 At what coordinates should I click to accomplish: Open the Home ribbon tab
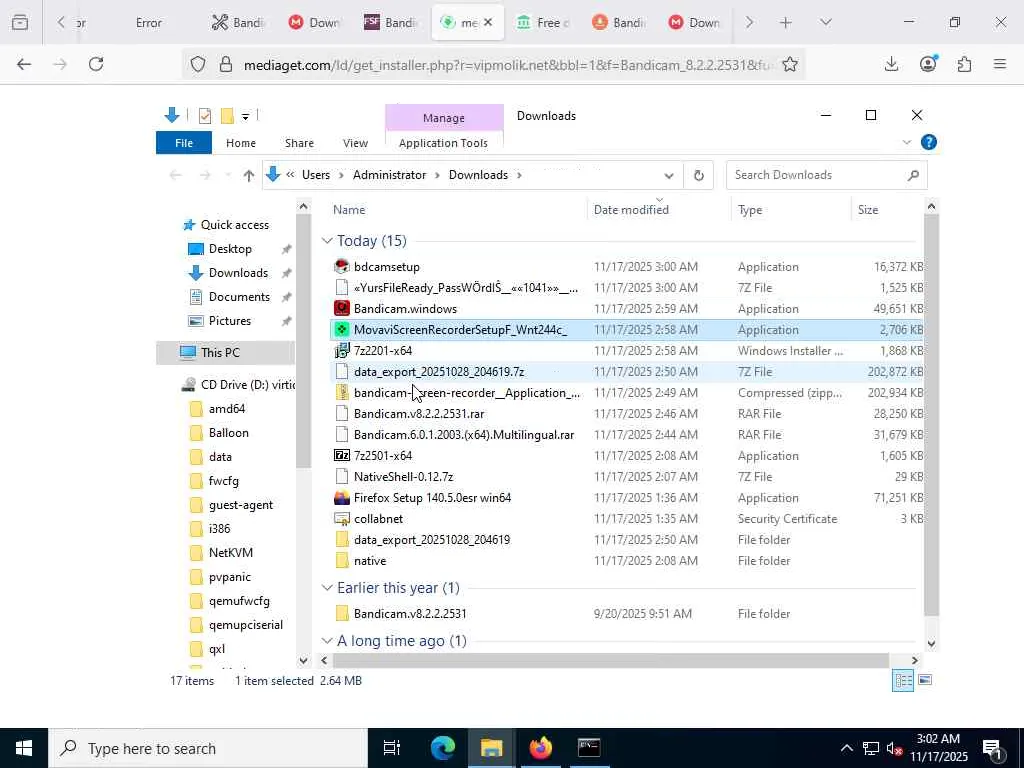[240, 142]
